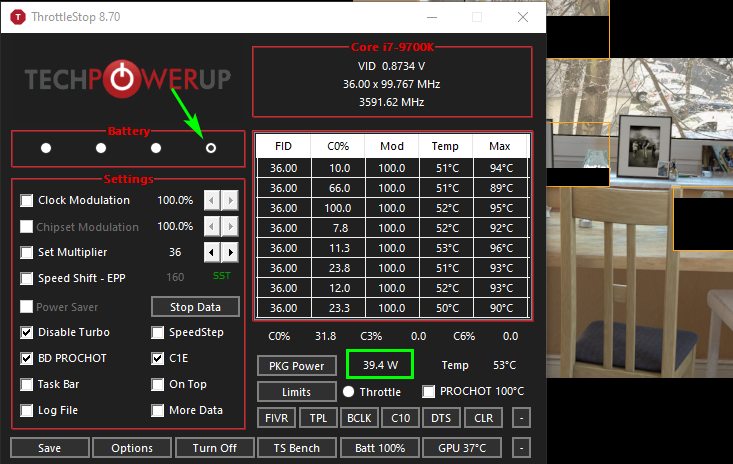733x464 pixels.
Task: Click the Speed Shift EPP value 160
Action: (x=175, y=278)
